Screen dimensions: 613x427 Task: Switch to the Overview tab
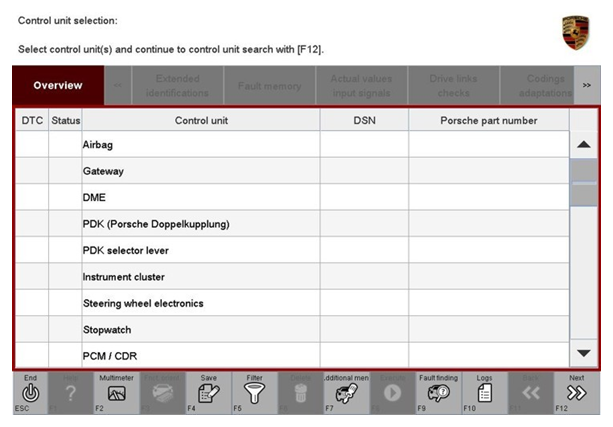tap(57, 85)
